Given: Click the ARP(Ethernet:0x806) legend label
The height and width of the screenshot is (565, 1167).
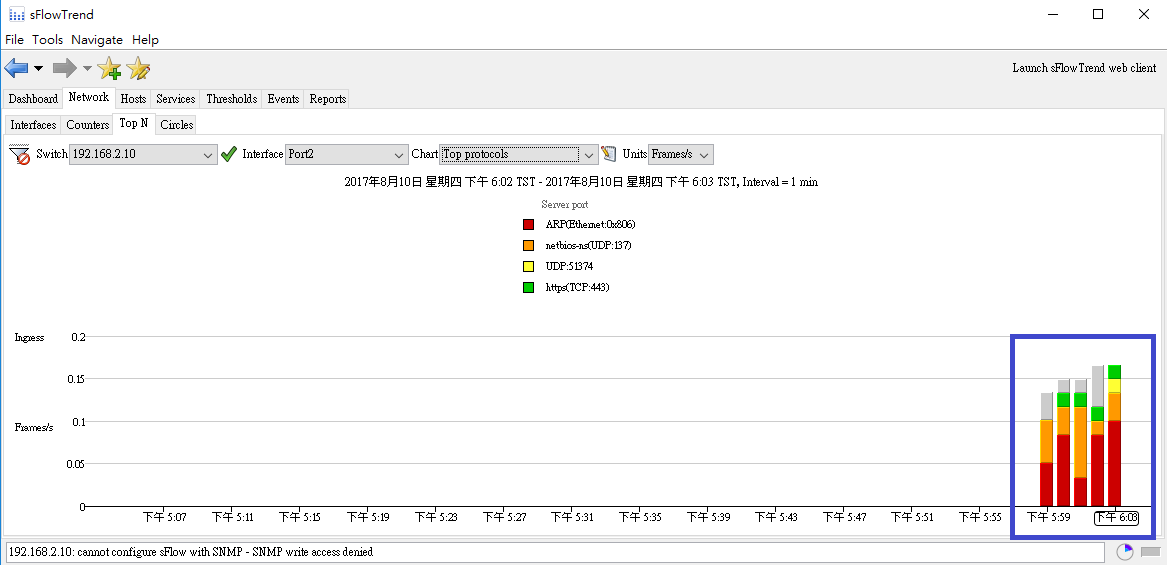Looking at the screenshot, I should point(591,224).
